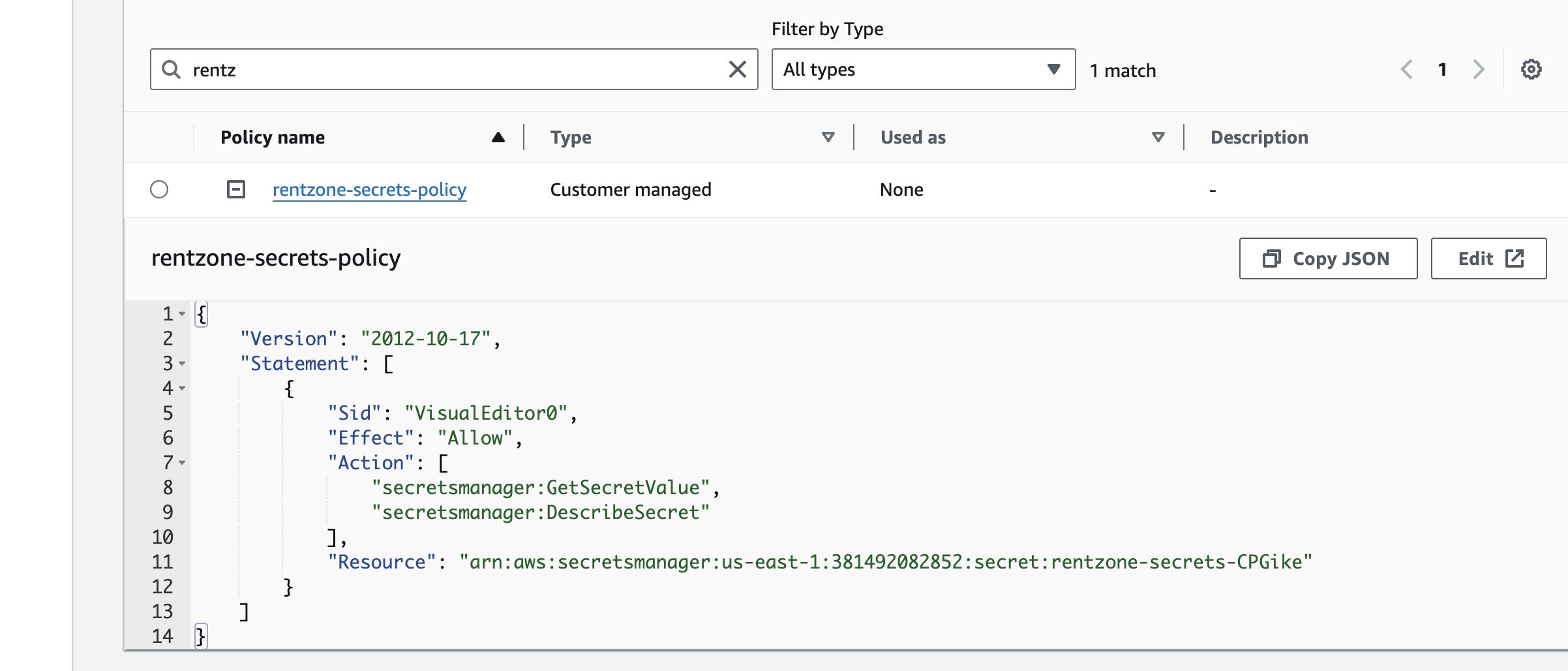Open table settings gear icon

coord(1531,69)
